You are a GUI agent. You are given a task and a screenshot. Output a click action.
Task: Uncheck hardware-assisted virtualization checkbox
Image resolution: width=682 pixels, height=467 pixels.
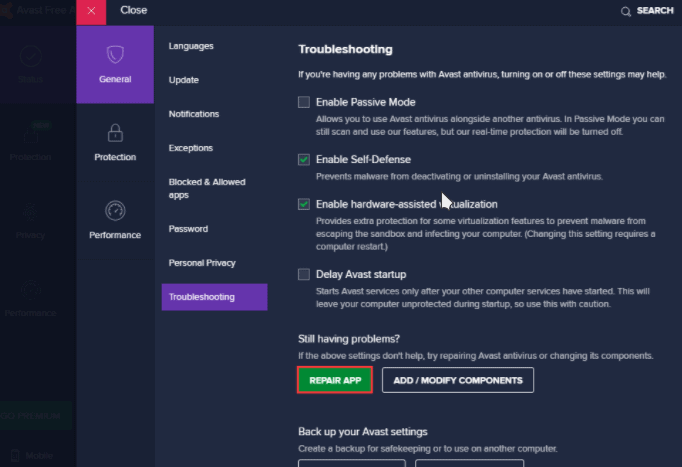[304, 204]
